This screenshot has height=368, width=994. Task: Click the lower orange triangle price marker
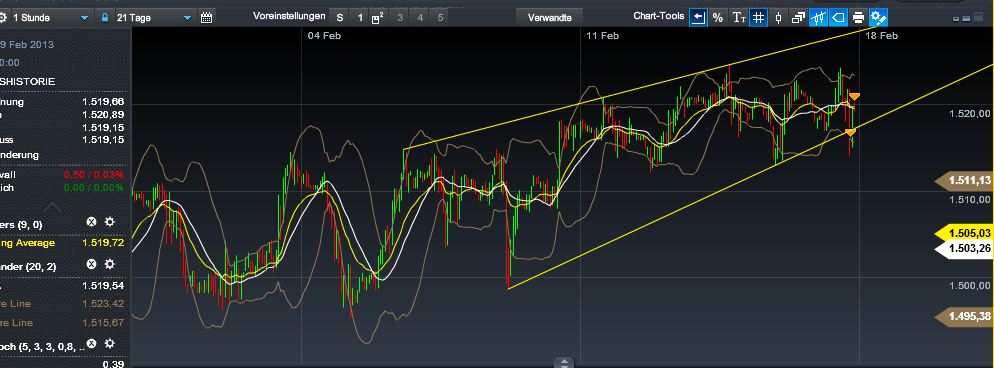(x=850, y=132)
